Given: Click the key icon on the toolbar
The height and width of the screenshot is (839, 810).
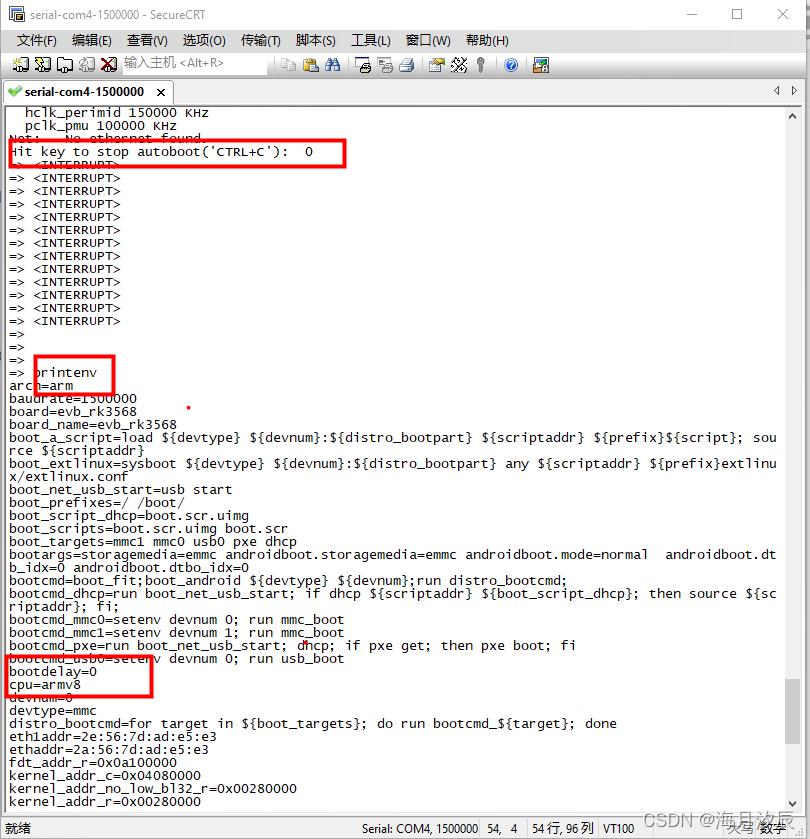Looking at the screenshot, I should tap(481, 64).
